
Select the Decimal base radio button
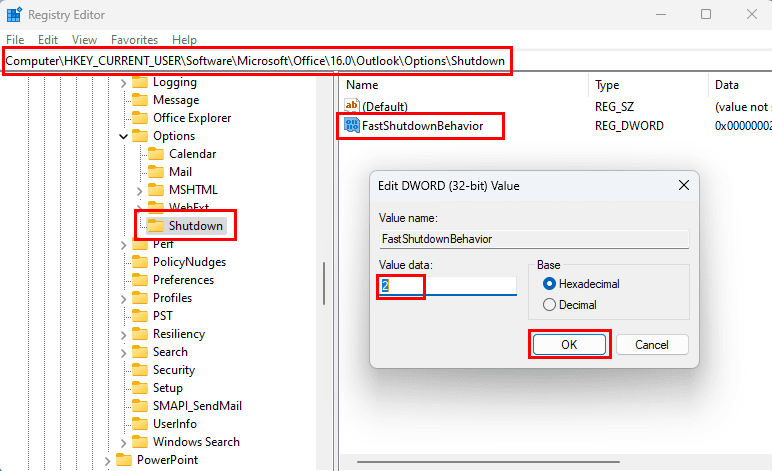coord(548,304)
